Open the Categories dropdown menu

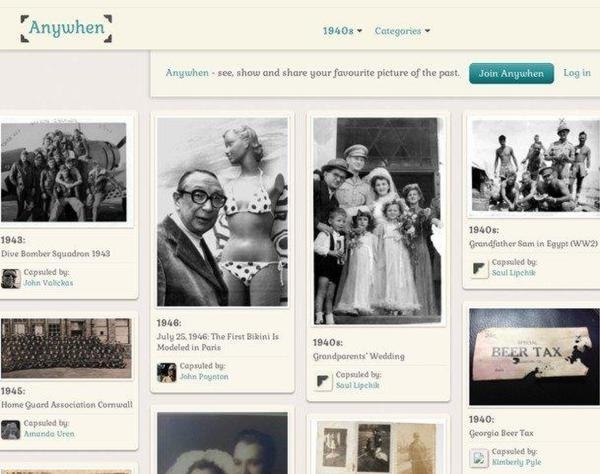click(x=402, y=31)
